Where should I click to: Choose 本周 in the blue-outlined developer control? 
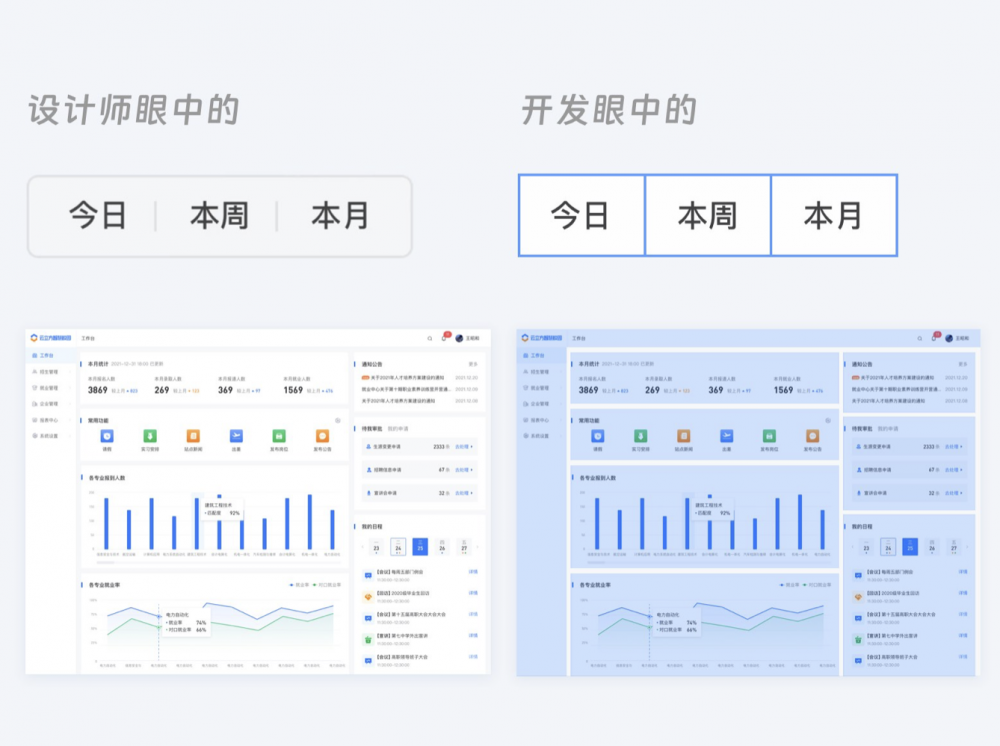pos(707,215)
